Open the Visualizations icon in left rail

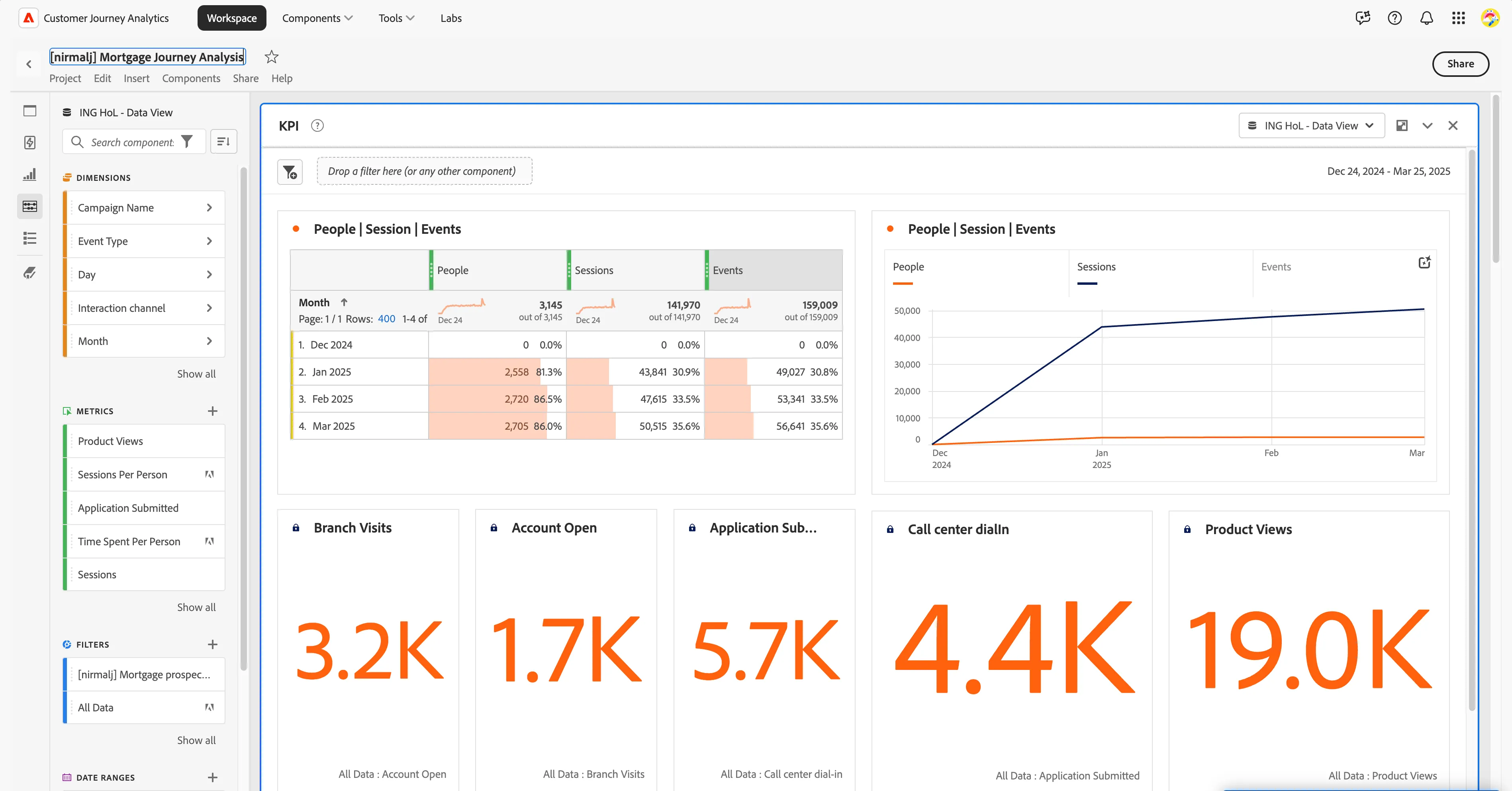coord(29,174)
